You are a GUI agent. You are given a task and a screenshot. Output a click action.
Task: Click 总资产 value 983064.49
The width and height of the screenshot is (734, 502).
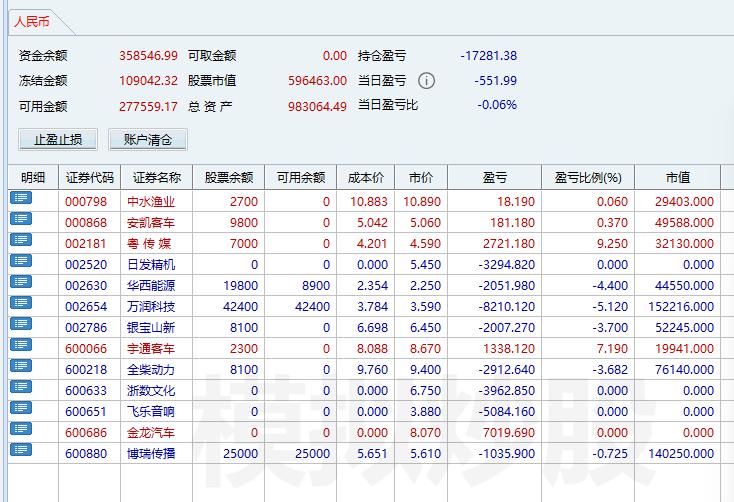[317, 107]
